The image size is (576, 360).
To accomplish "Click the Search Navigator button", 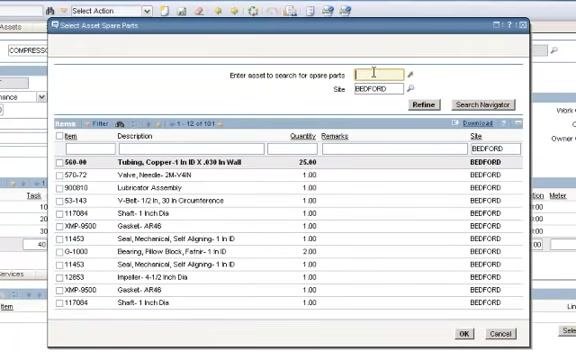I will [x=483, y=105].
